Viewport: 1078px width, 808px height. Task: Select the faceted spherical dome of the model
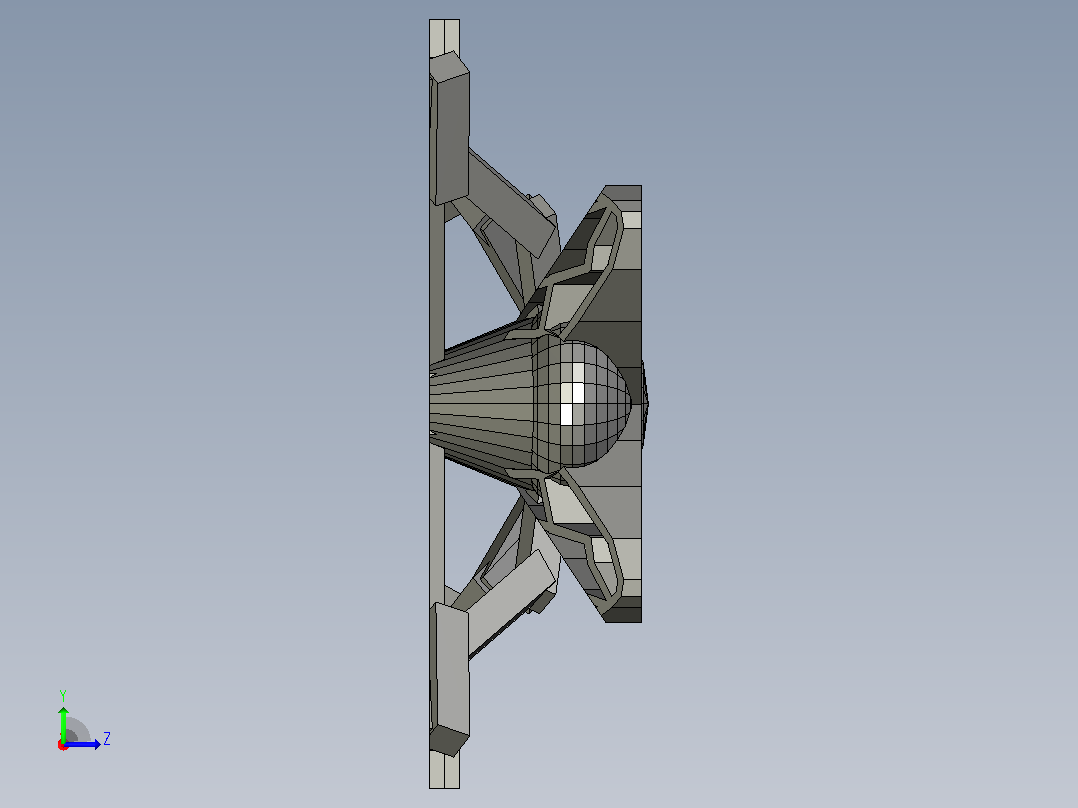click(583, 403)
